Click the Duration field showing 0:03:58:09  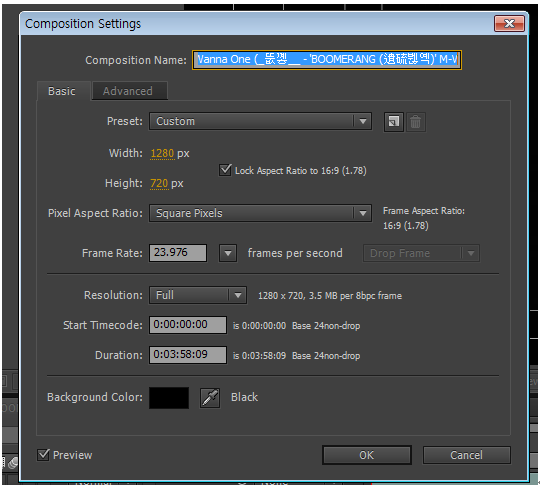coord(188,355)
